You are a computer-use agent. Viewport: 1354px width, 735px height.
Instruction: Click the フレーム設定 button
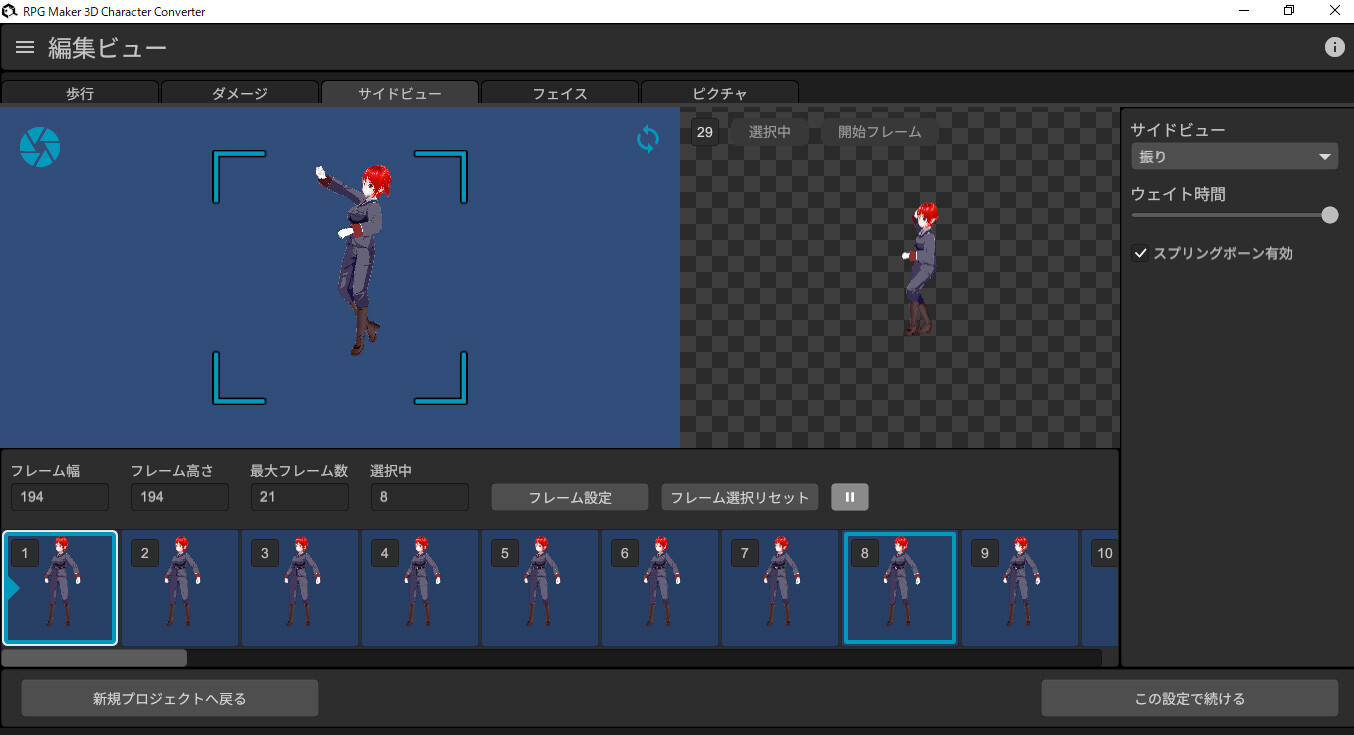[569, 497]
